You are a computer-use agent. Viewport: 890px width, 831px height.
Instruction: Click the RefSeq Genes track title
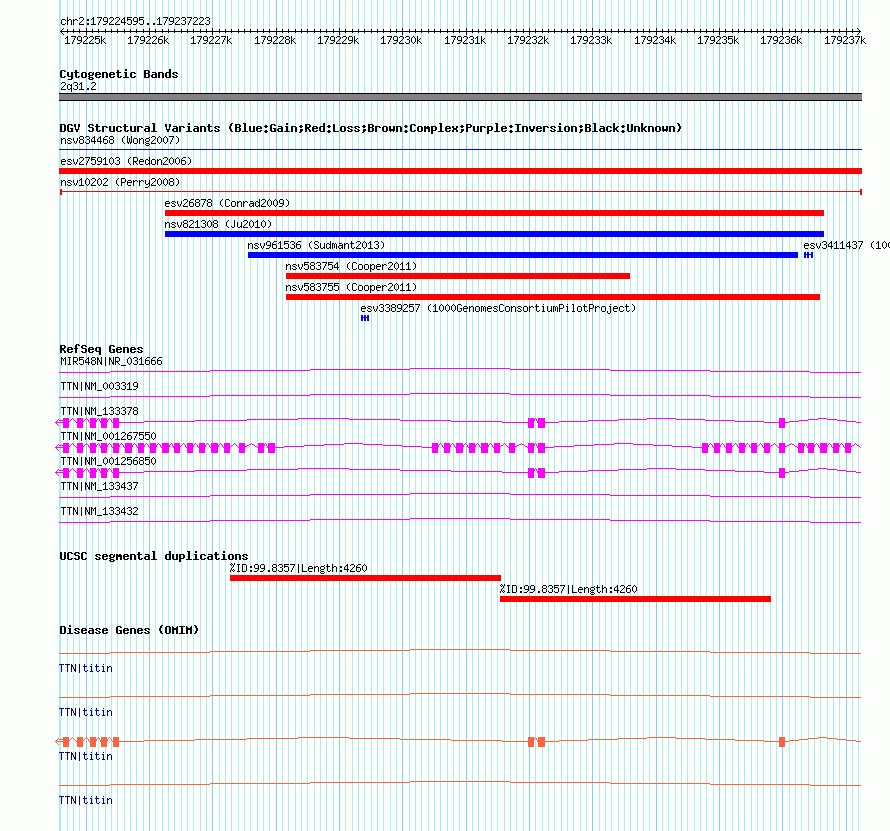click(101, 349)
